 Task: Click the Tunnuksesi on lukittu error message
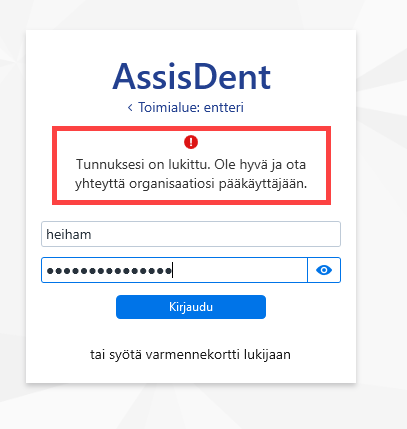click(x=191, y=174)
